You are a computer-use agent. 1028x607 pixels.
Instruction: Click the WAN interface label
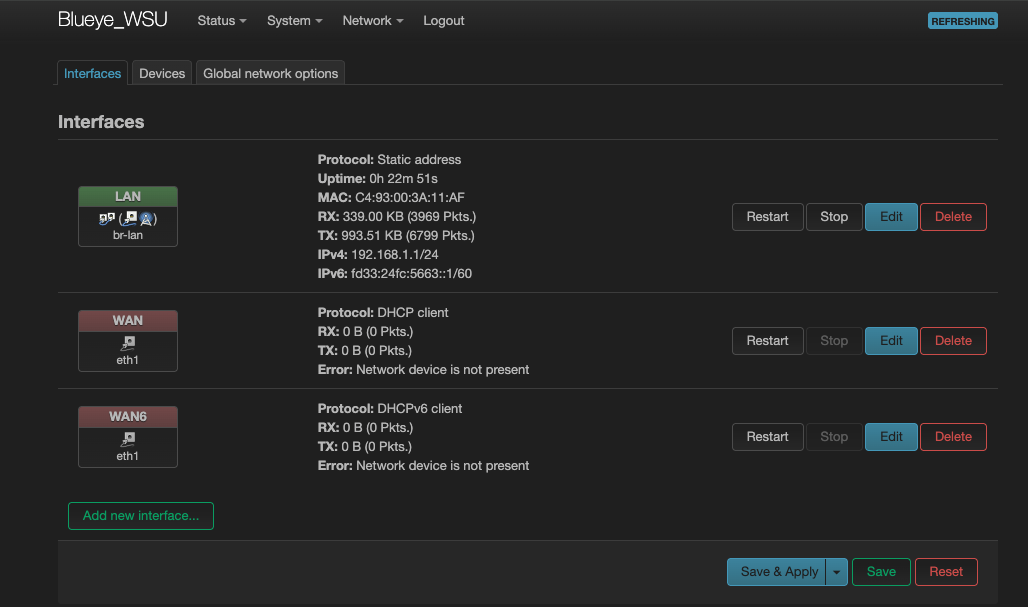(128, 321)
